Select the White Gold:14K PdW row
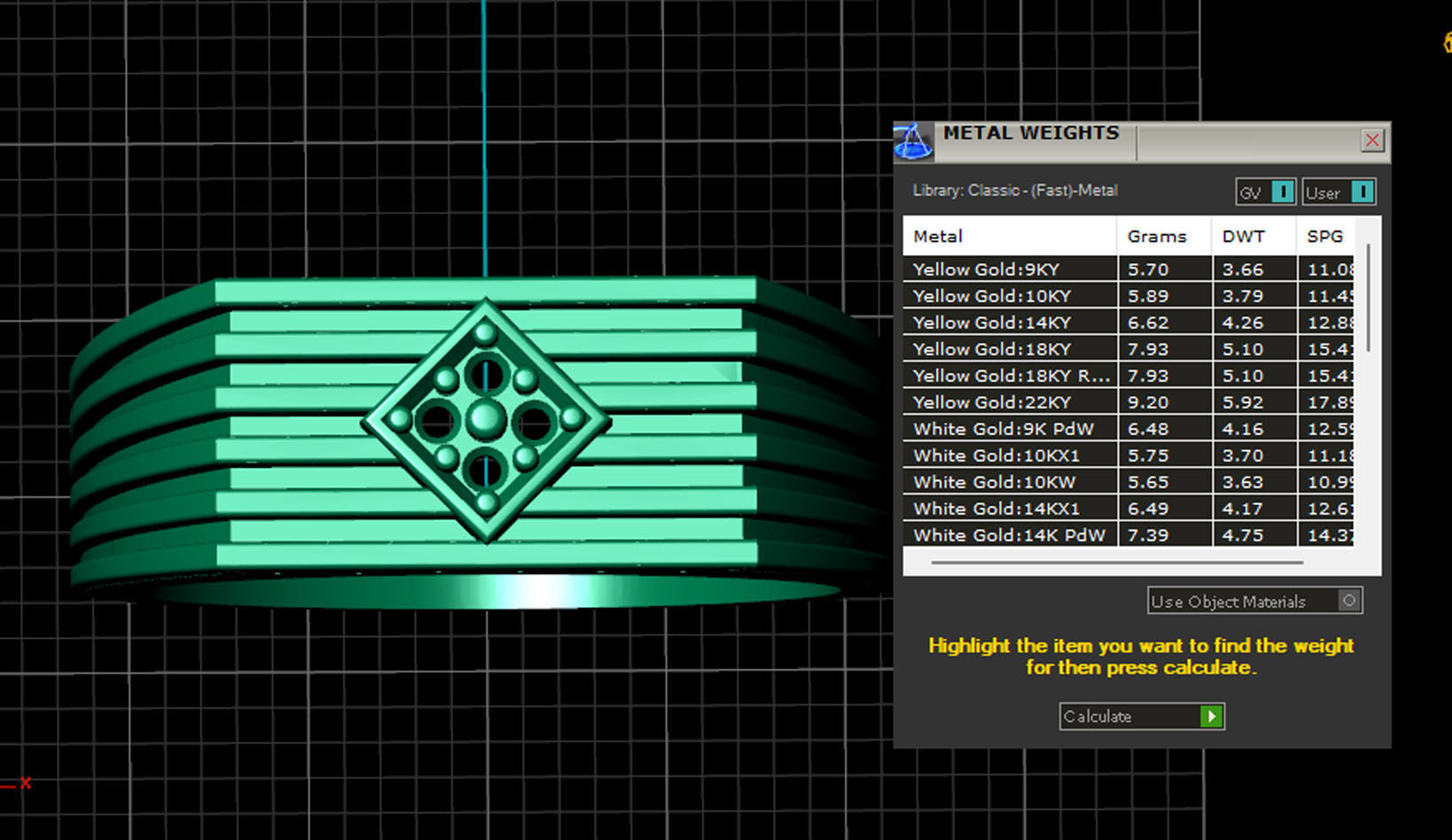This screenshot has width=1452, height=840. coord(1128,534)
